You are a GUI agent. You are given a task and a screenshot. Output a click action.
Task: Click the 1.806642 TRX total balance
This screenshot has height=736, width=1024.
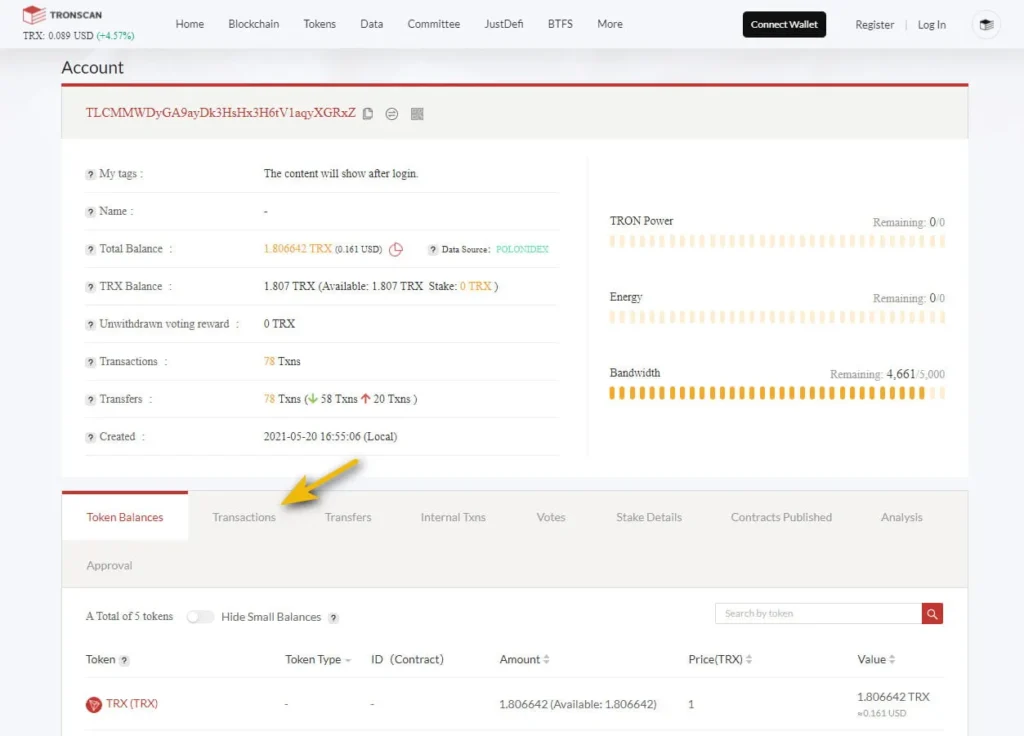point(298,249)
